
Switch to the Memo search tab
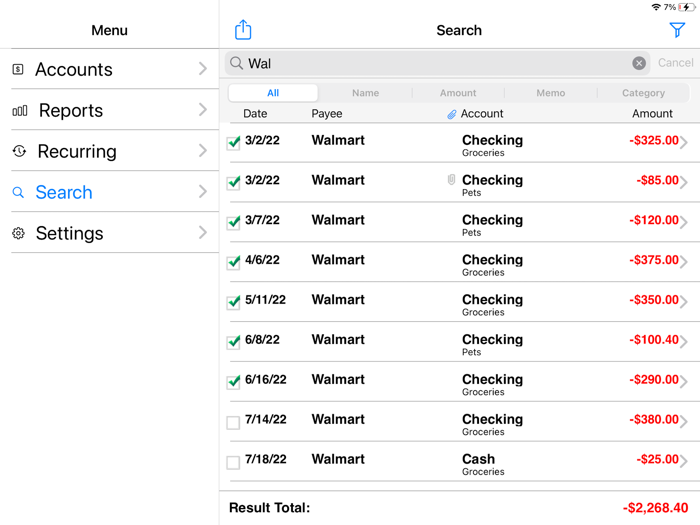pyautogui.click(x=550, y=93)
